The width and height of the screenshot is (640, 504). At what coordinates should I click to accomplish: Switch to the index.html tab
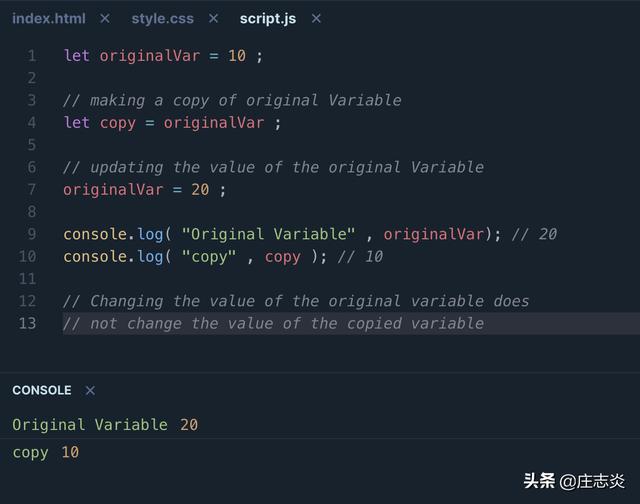click(x=48, y=19)
